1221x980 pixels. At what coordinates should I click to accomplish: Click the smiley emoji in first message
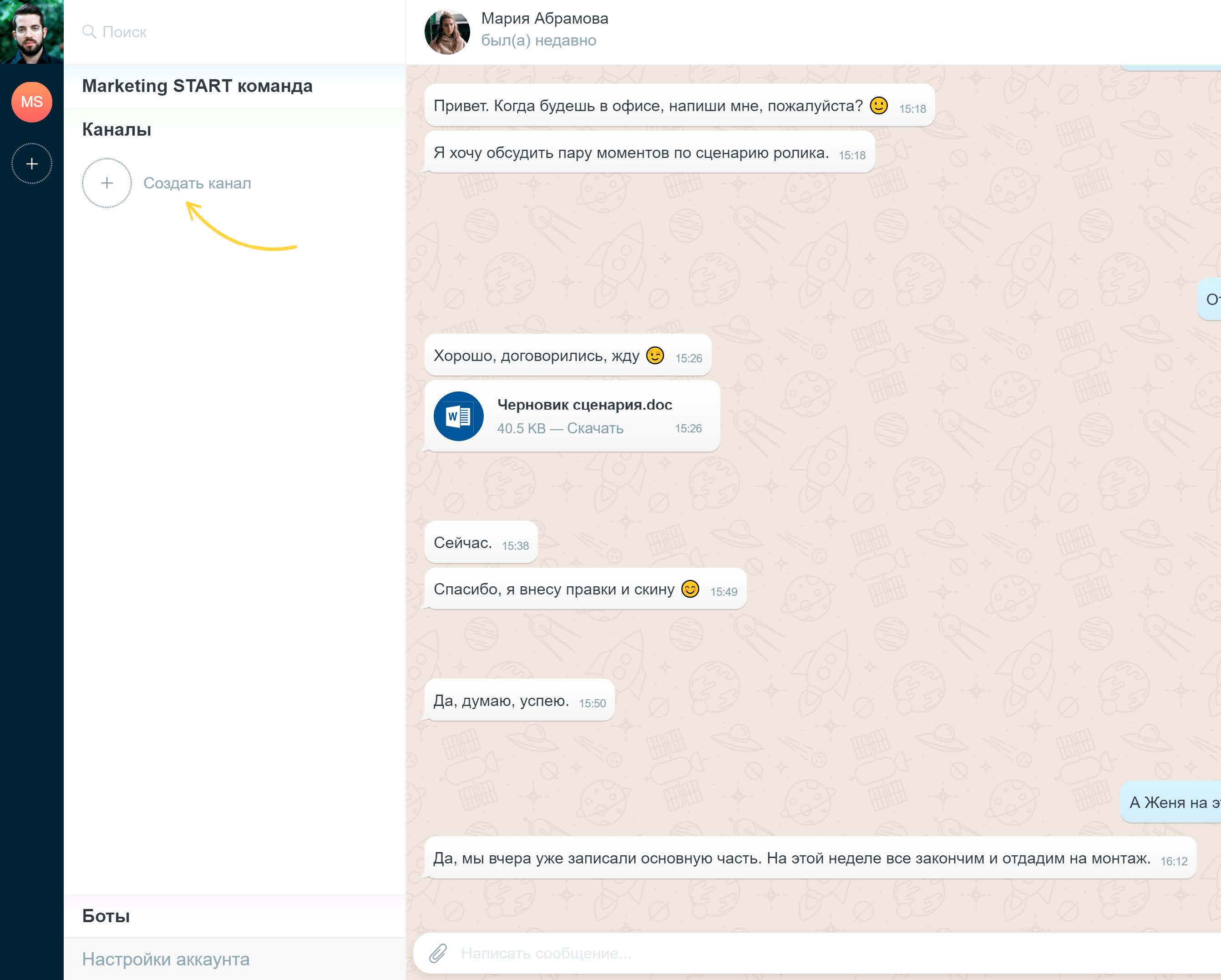(x=878, y=105)
